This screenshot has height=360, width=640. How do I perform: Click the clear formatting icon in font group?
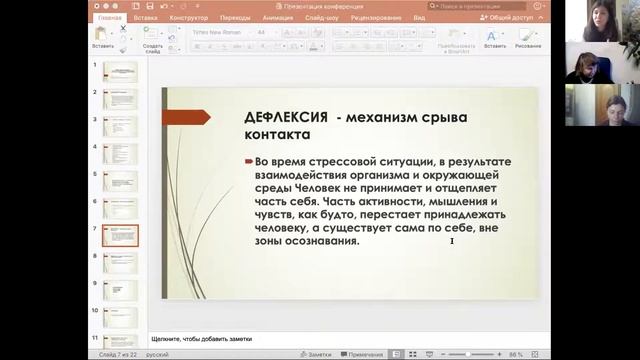point(317,32)
